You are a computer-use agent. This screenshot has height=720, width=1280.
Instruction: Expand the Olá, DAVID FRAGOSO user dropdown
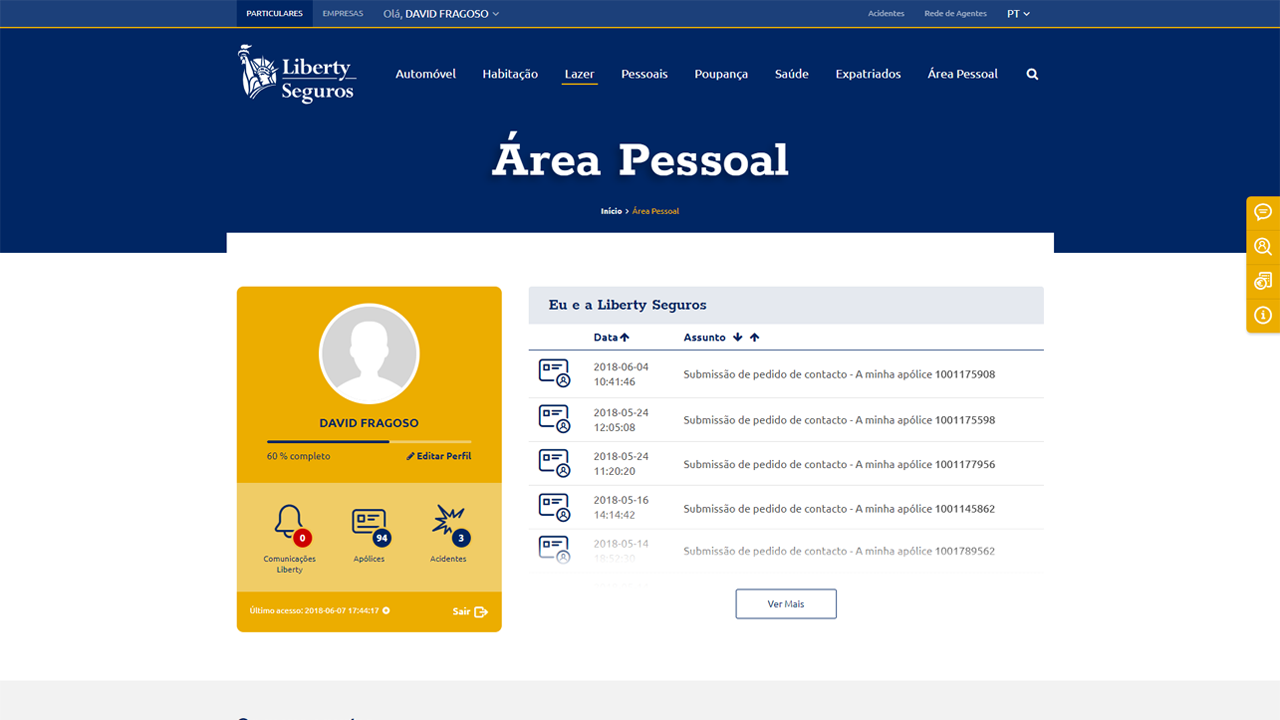click(441, 14)
